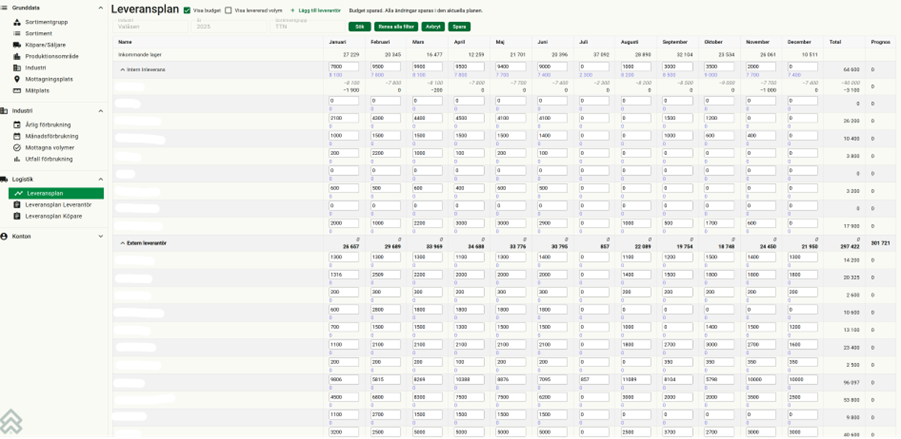Screen dimensions: 901x439
Task: Collapse the Grunddata section
Action: tap(101, 7)
